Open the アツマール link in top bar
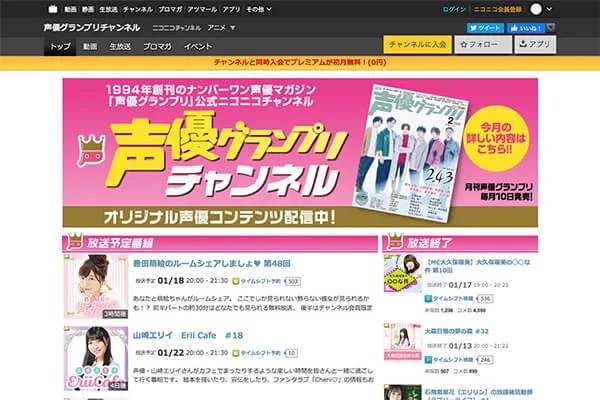 point(202,9)
